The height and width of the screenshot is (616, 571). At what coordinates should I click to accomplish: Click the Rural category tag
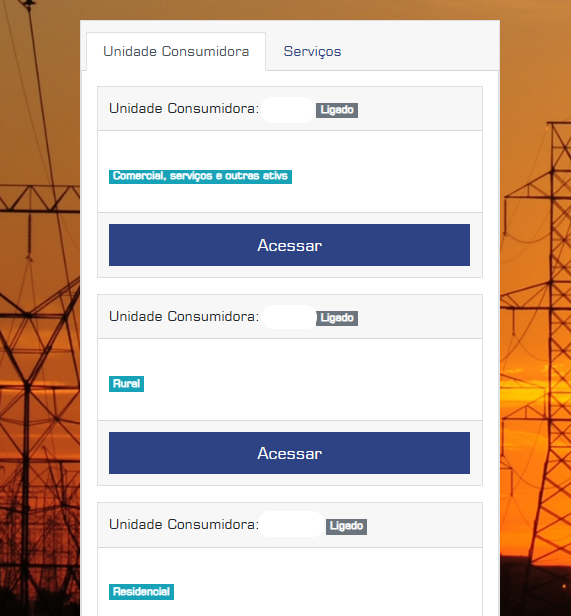pyautogui.click(x=126, y=384)
